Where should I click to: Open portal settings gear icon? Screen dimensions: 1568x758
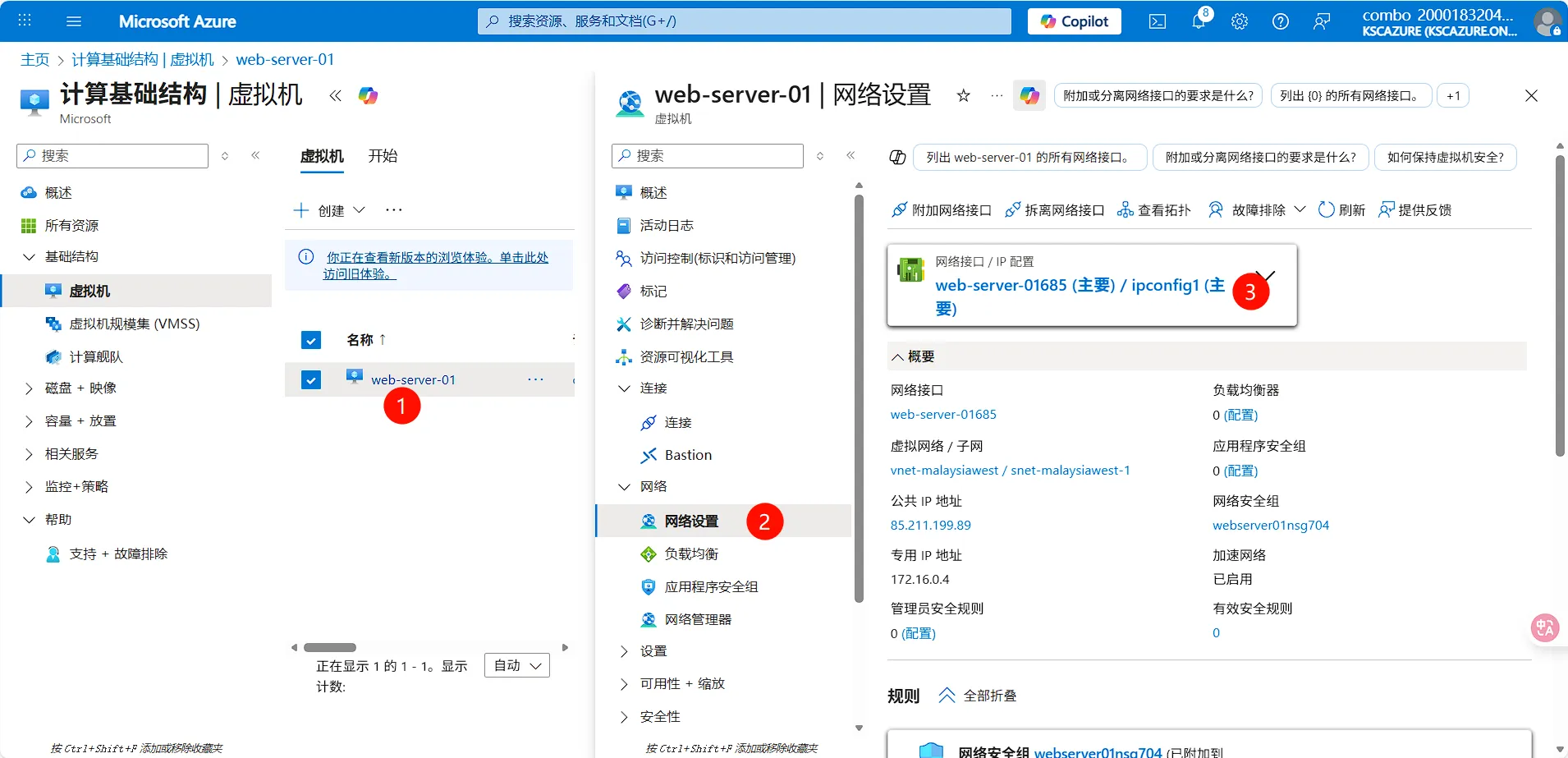tap(1240, 21)
